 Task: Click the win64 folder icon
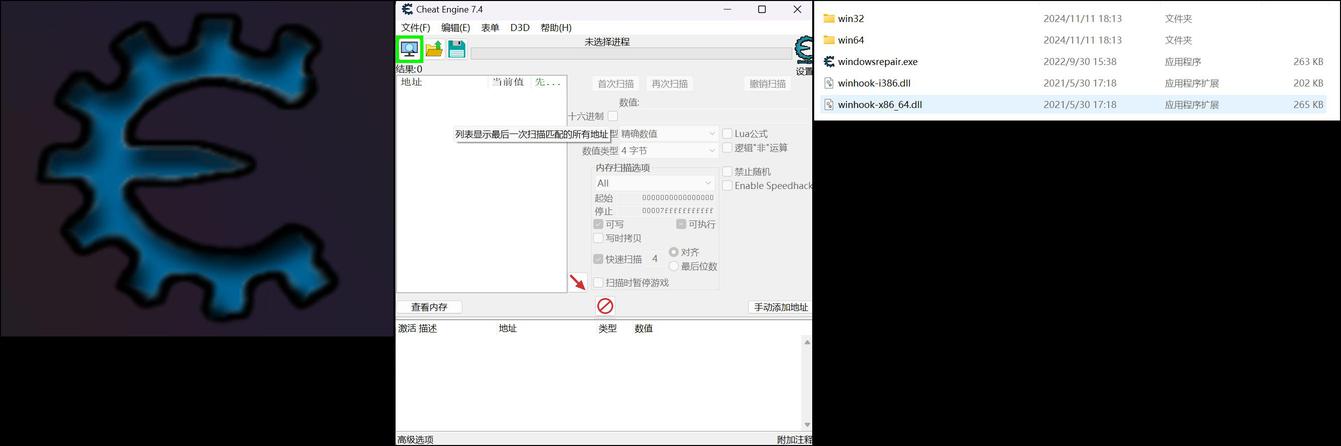coord(828,40)
